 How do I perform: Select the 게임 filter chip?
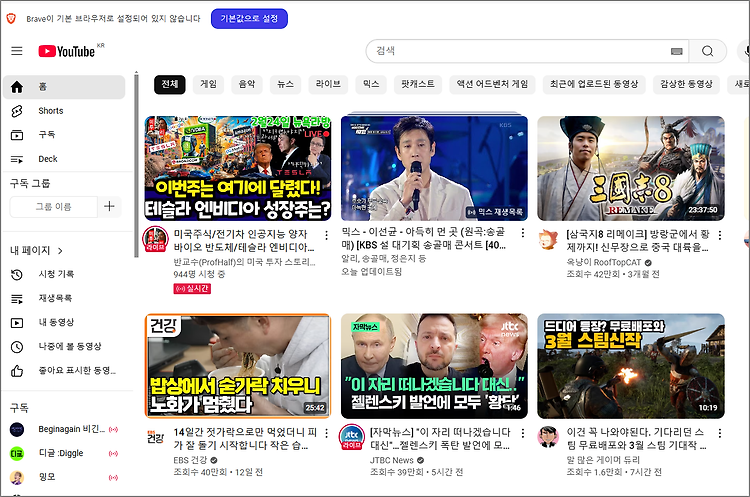coord(208,84)
